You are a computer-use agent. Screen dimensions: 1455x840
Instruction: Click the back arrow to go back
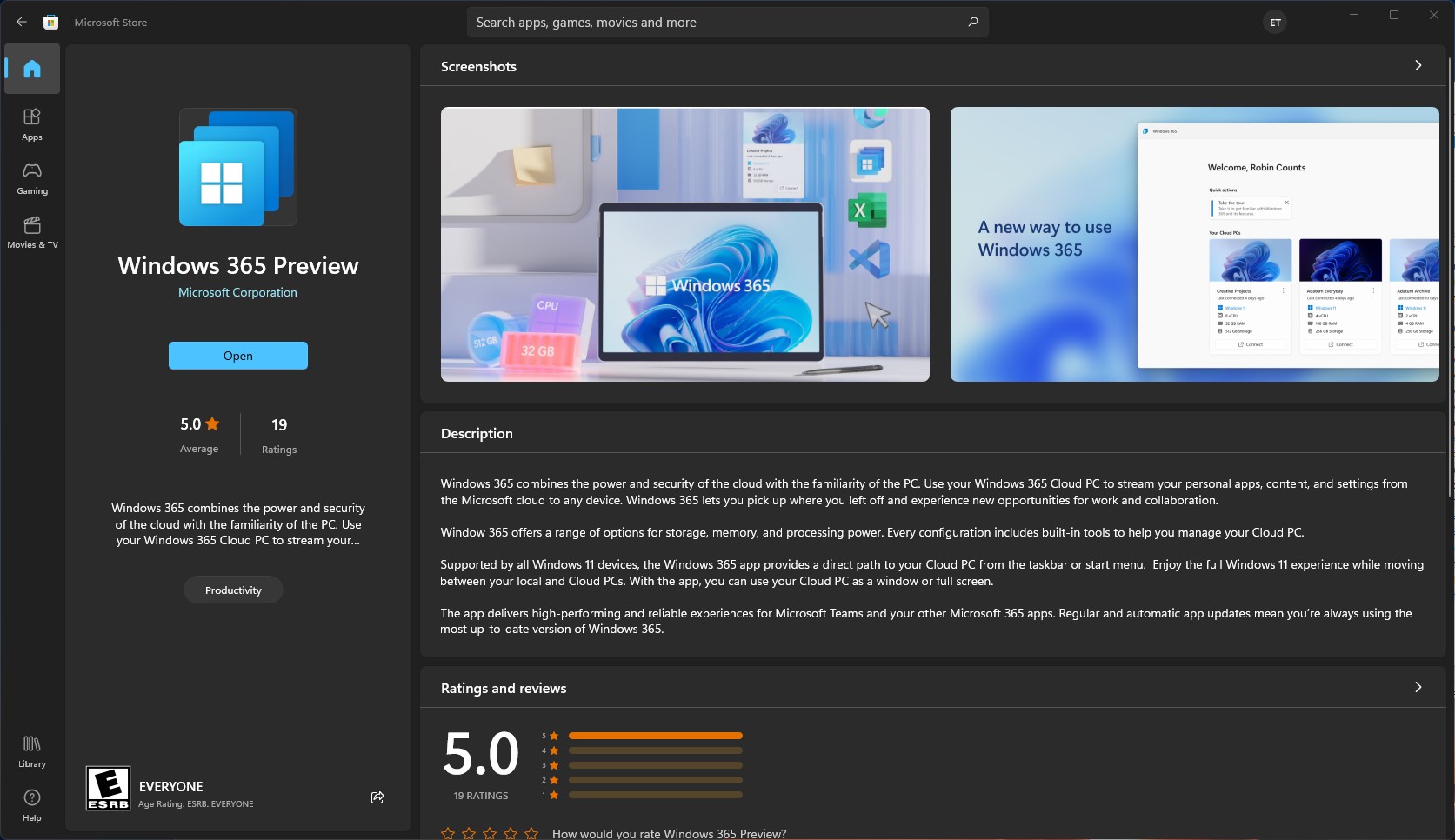(x=21, y=22)
